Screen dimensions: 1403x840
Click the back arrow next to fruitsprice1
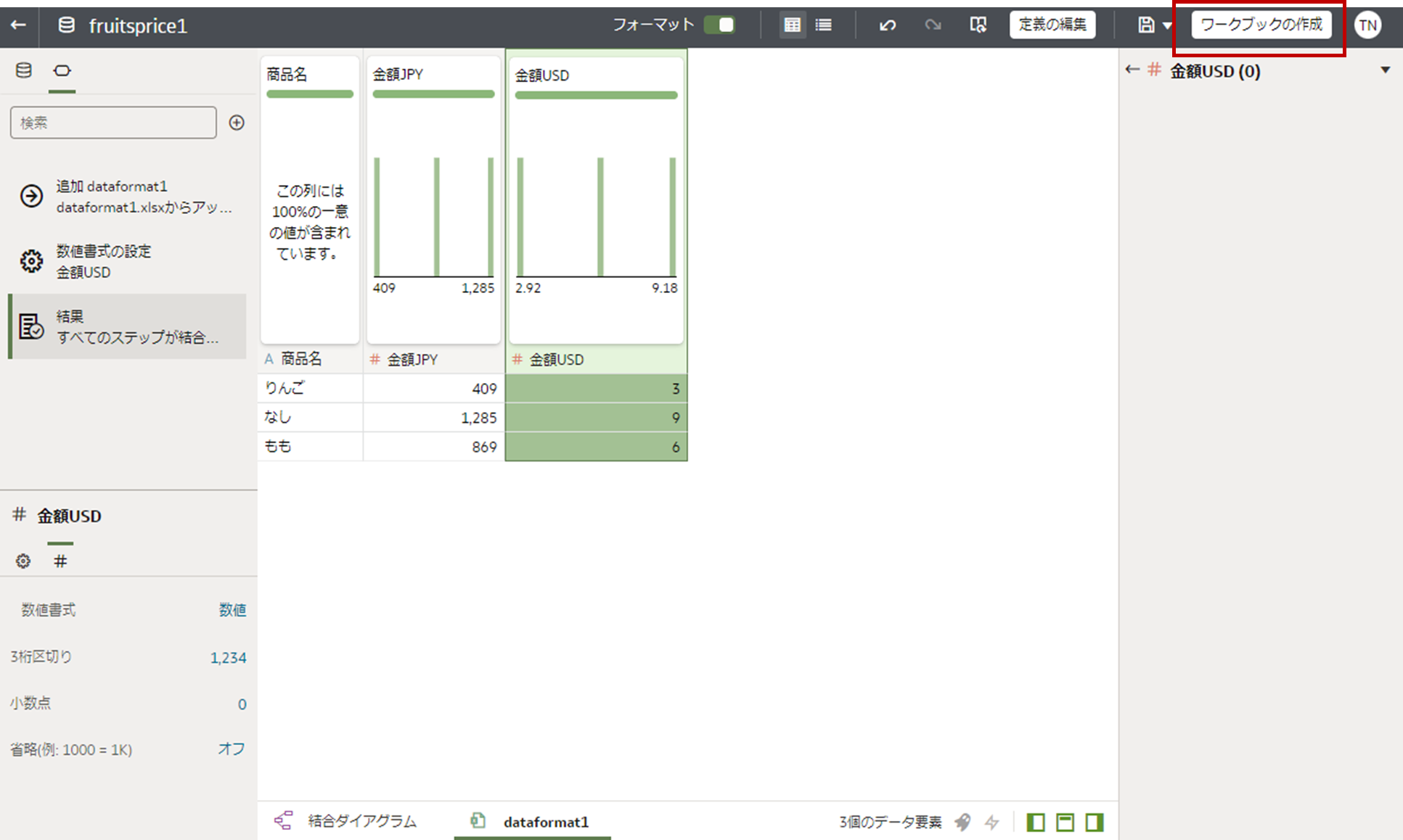click(19, 25)
